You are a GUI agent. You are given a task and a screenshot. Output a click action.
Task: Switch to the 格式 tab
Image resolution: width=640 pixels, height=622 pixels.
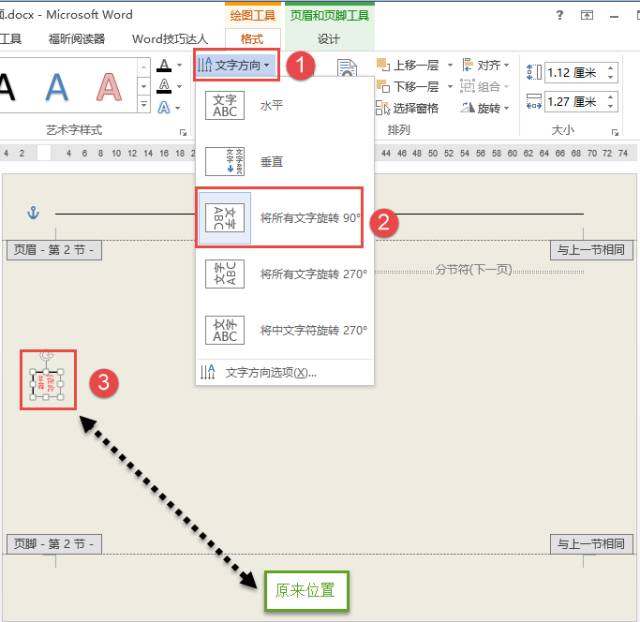[x=252, y=39]
